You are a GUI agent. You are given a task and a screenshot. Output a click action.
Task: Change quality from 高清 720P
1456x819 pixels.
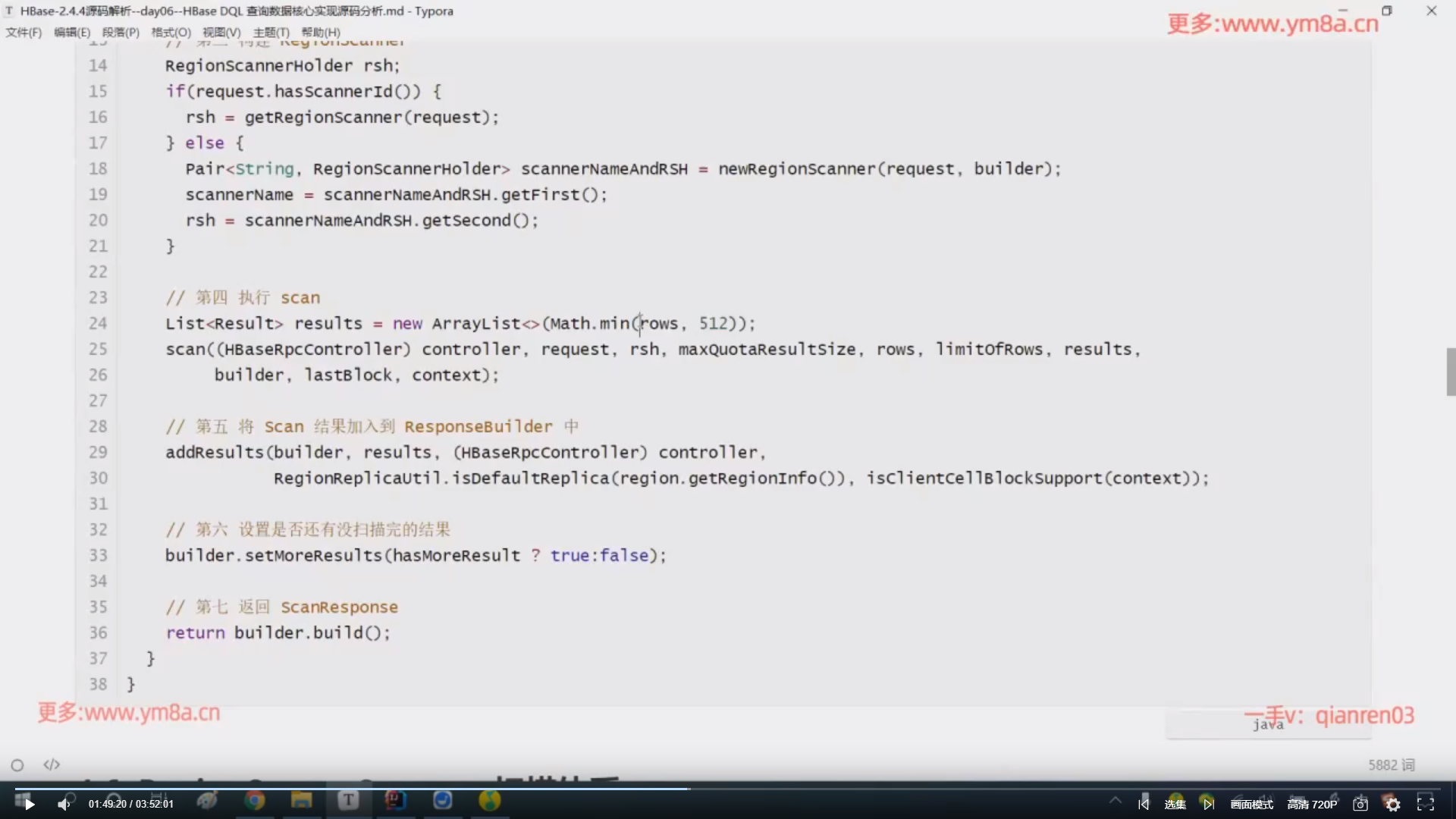pos(1312,804)
